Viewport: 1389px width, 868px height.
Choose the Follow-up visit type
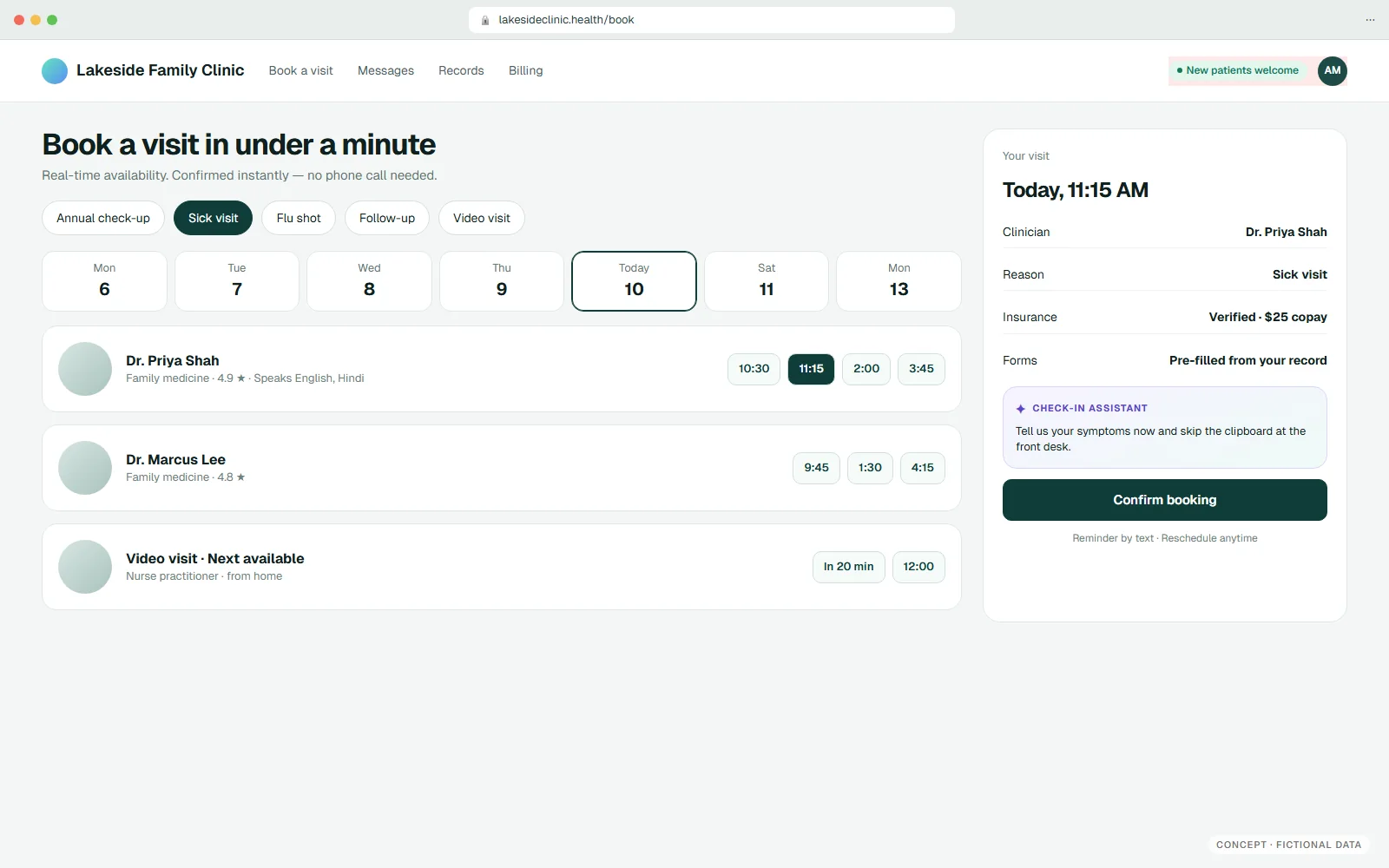(x=387, y=218)
